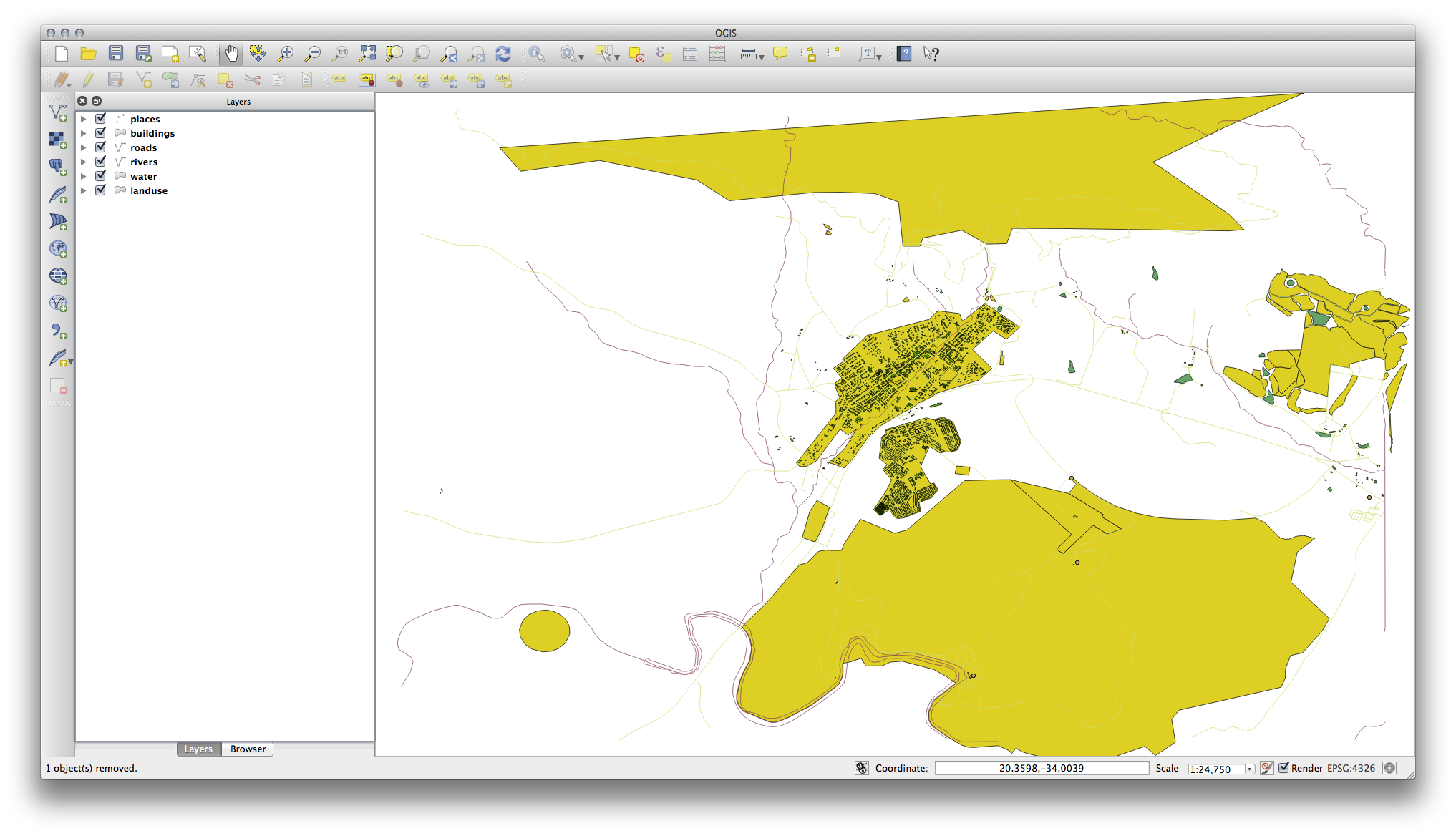Screen dimensions: 1456x836
Task: Uncheck the buildings layer visibility
Action: pyautogui.click(x=101, y=133)
